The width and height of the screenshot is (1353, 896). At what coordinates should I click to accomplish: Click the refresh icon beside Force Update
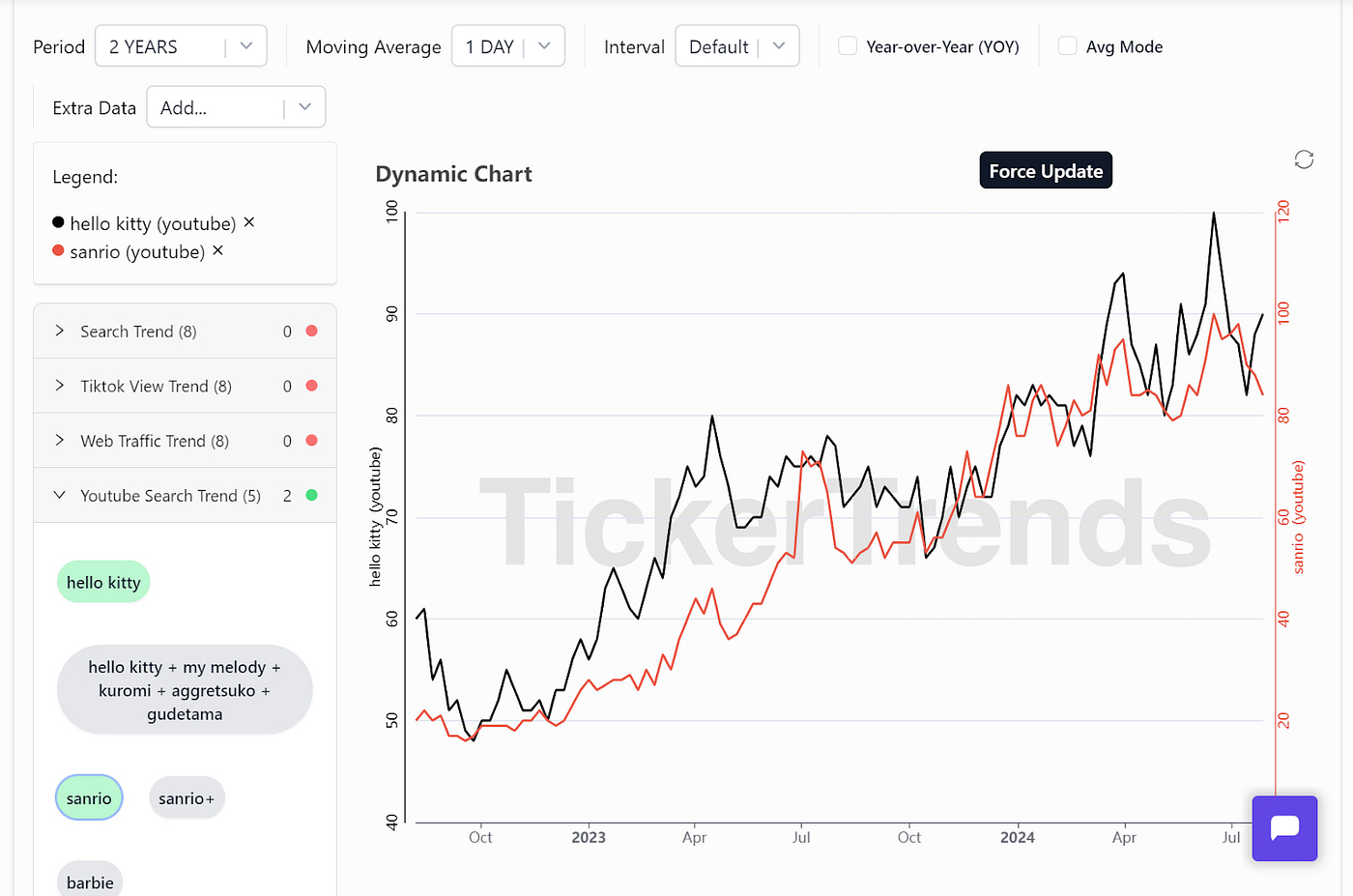pos(1304,159)
